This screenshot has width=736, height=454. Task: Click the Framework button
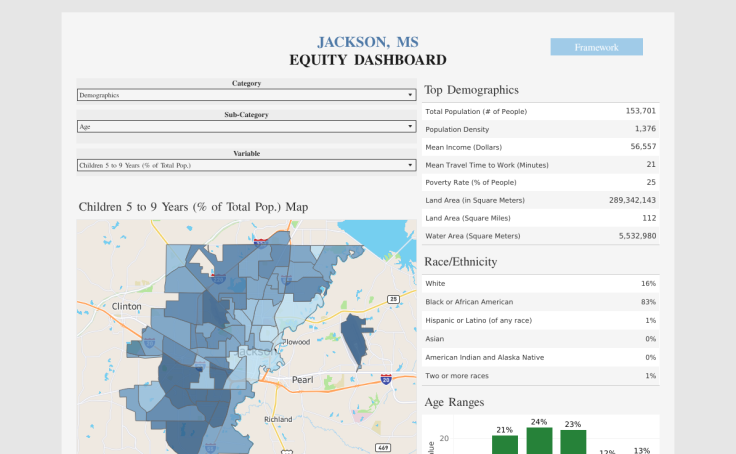[596, 47]
